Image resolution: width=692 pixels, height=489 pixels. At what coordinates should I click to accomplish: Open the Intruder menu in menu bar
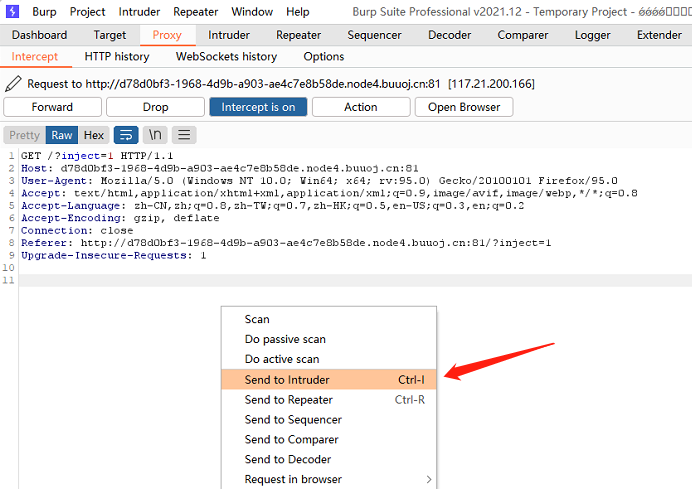139,11
